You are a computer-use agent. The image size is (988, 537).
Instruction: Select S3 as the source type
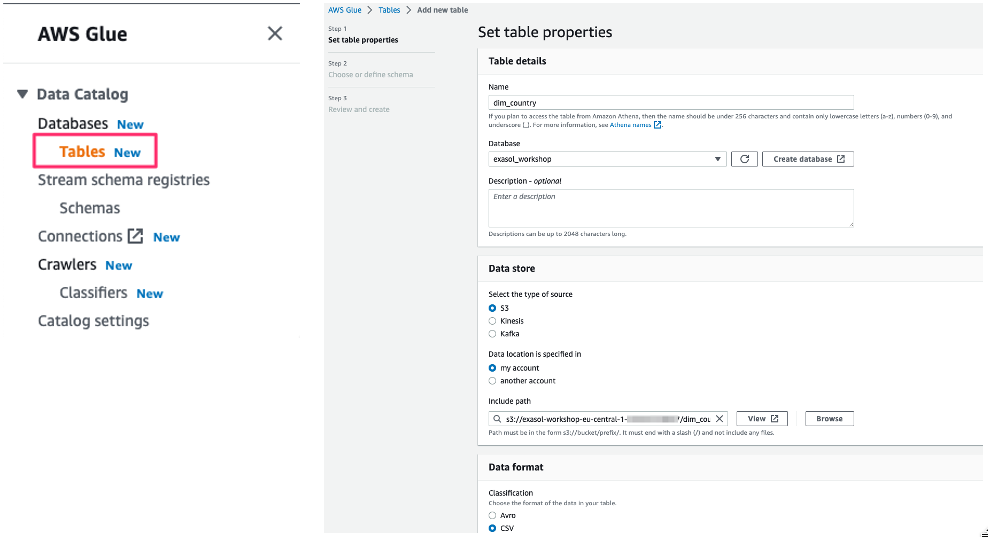pos(493,308)
